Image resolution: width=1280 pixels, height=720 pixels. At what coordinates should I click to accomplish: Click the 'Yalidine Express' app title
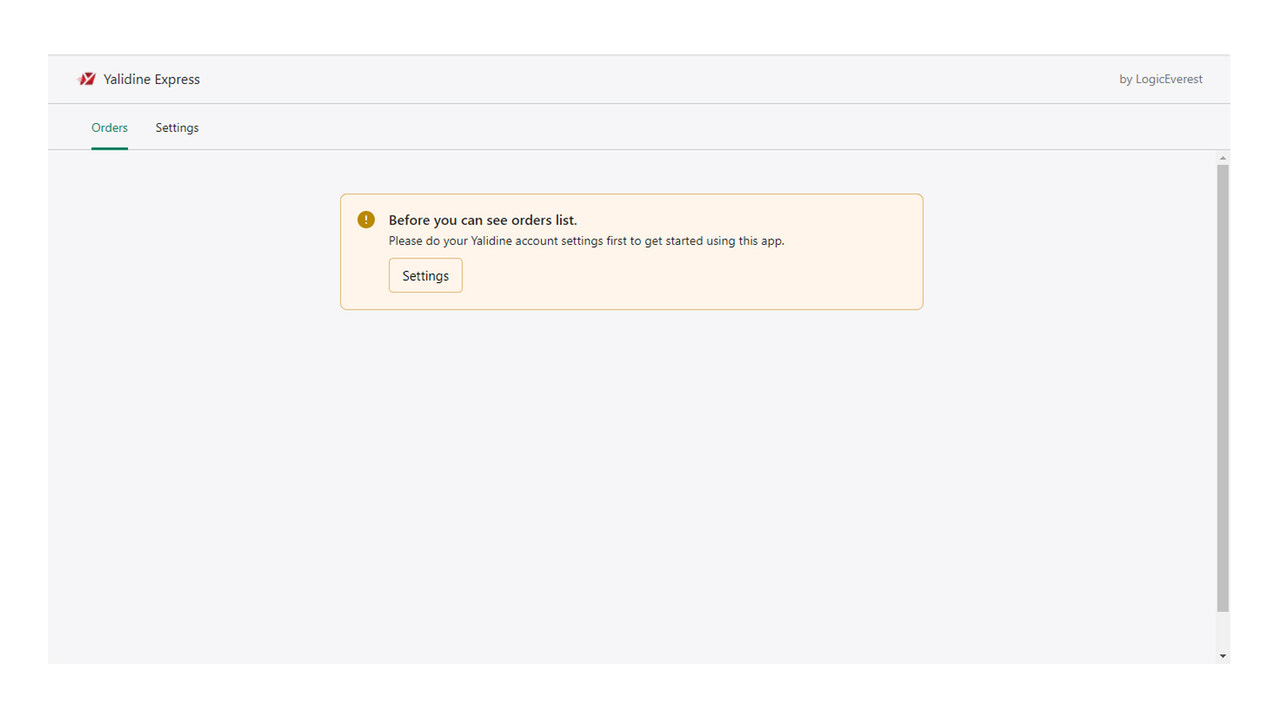[152, 79]
